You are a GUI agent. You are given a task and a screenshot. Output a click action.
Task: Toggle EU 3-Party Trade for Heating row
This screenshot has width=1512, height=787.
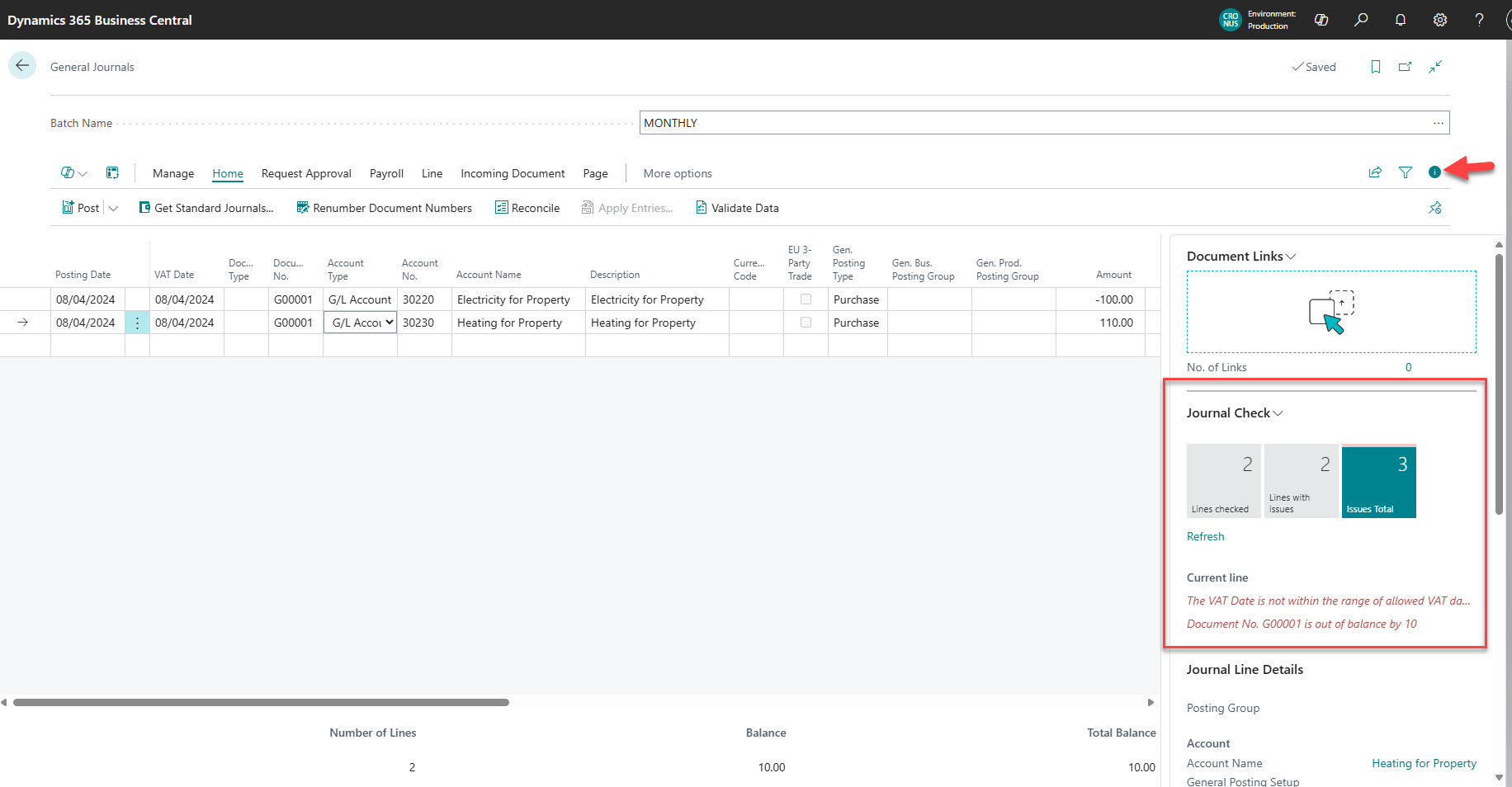tap(806, 323)
